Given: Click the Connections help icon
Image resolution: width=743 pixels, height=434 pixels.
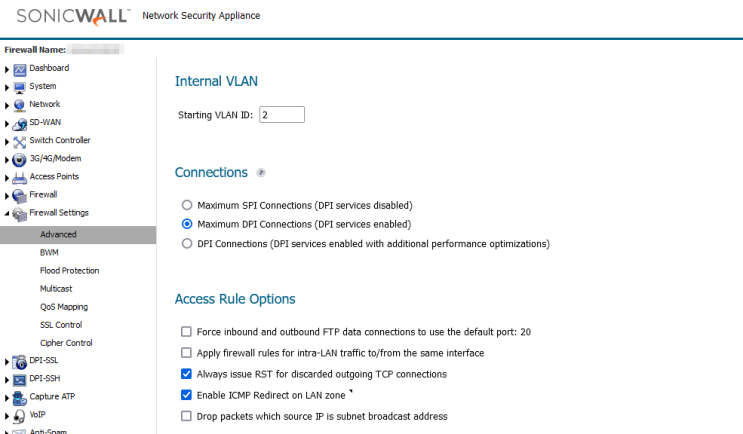Looking at the screenshot, I should pyautogui.click(x=261, y=172).
